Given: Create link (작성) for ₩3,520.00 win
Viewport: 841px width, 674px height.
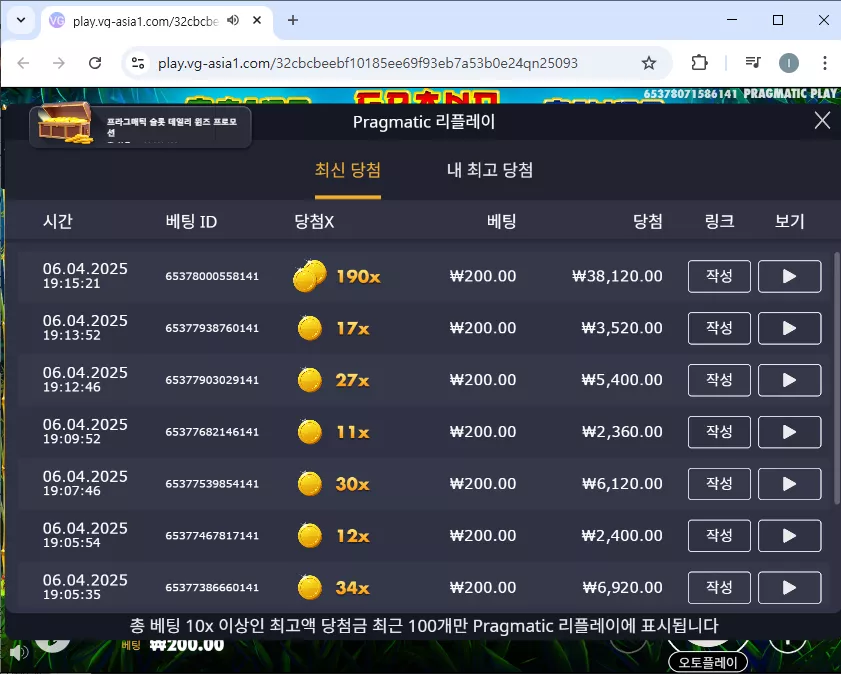Looking at the screenshot, I should coord(719,328).
